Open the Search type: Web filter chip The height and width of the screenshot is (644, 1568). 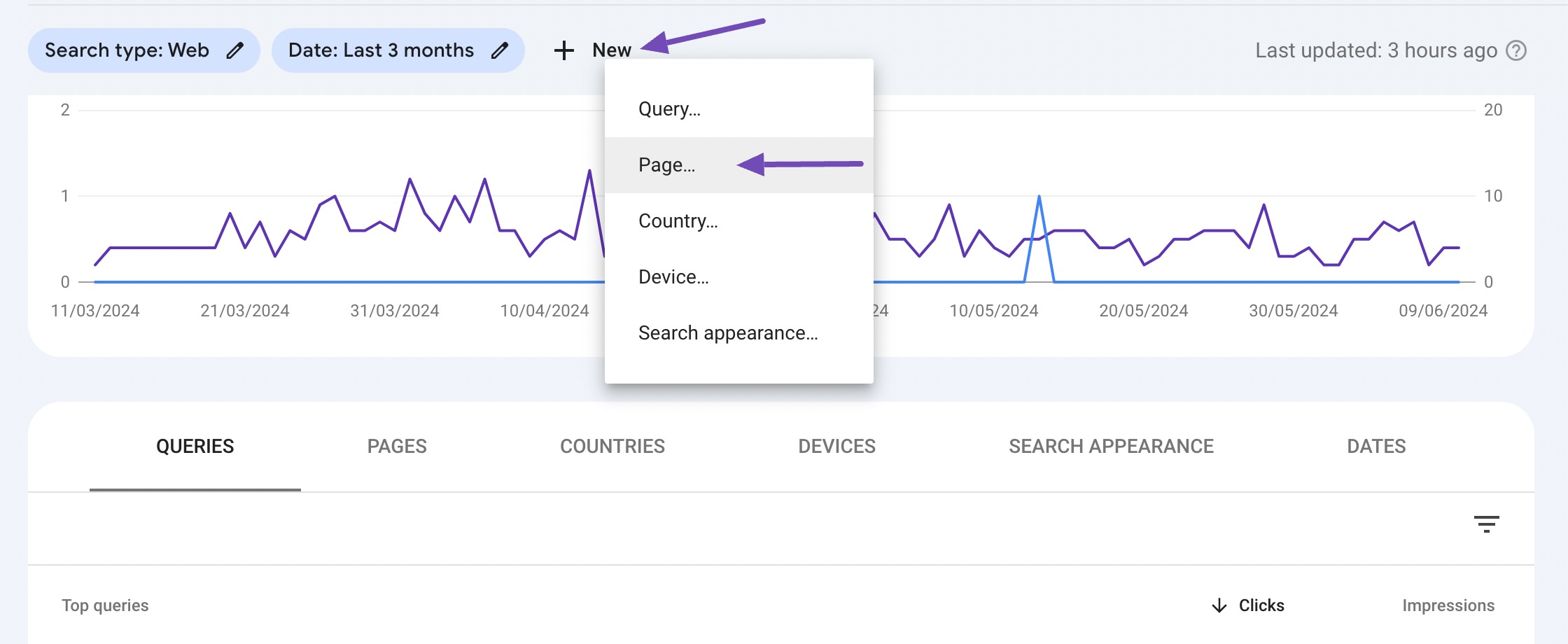(127, 50)
